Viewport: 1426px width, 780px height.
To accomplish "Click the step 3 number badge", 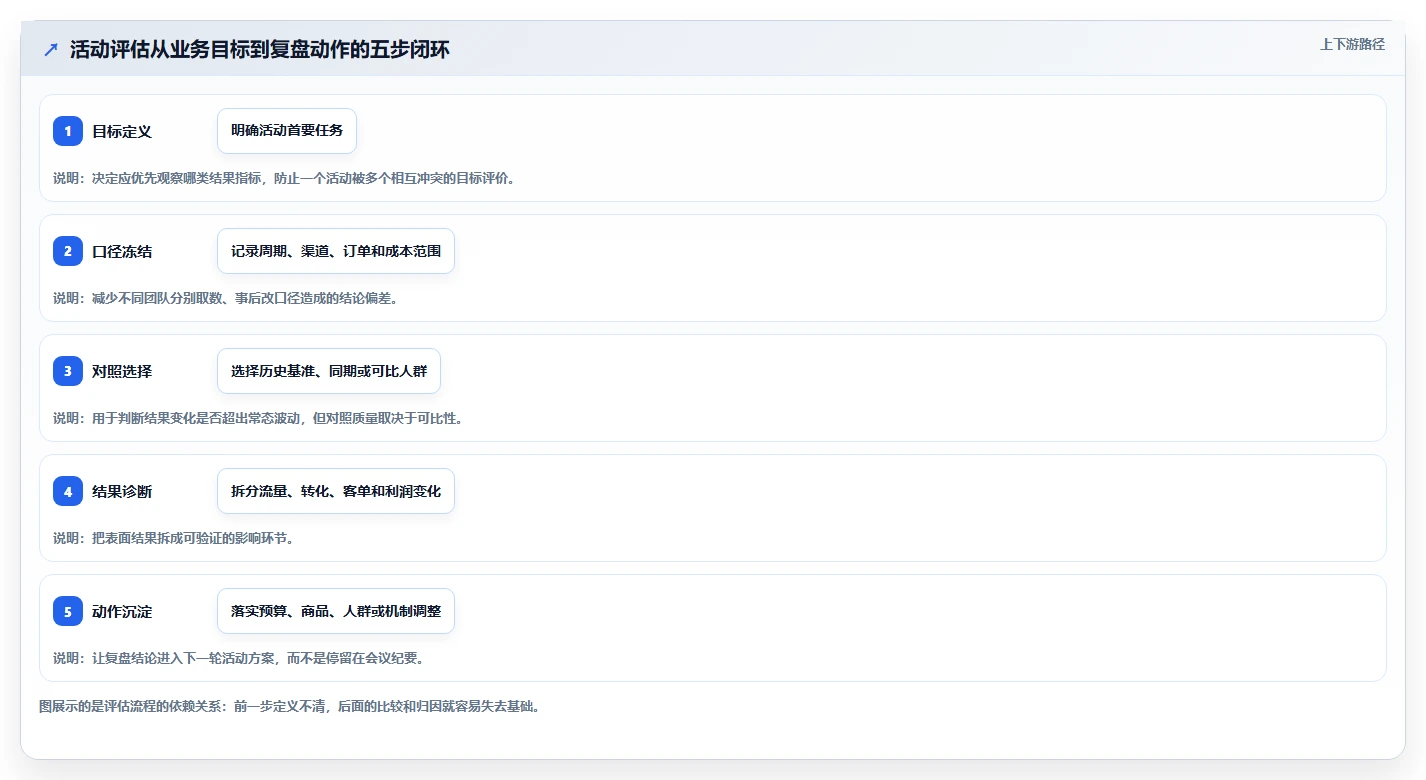I will pyautogui.click(x=68, y=371).
